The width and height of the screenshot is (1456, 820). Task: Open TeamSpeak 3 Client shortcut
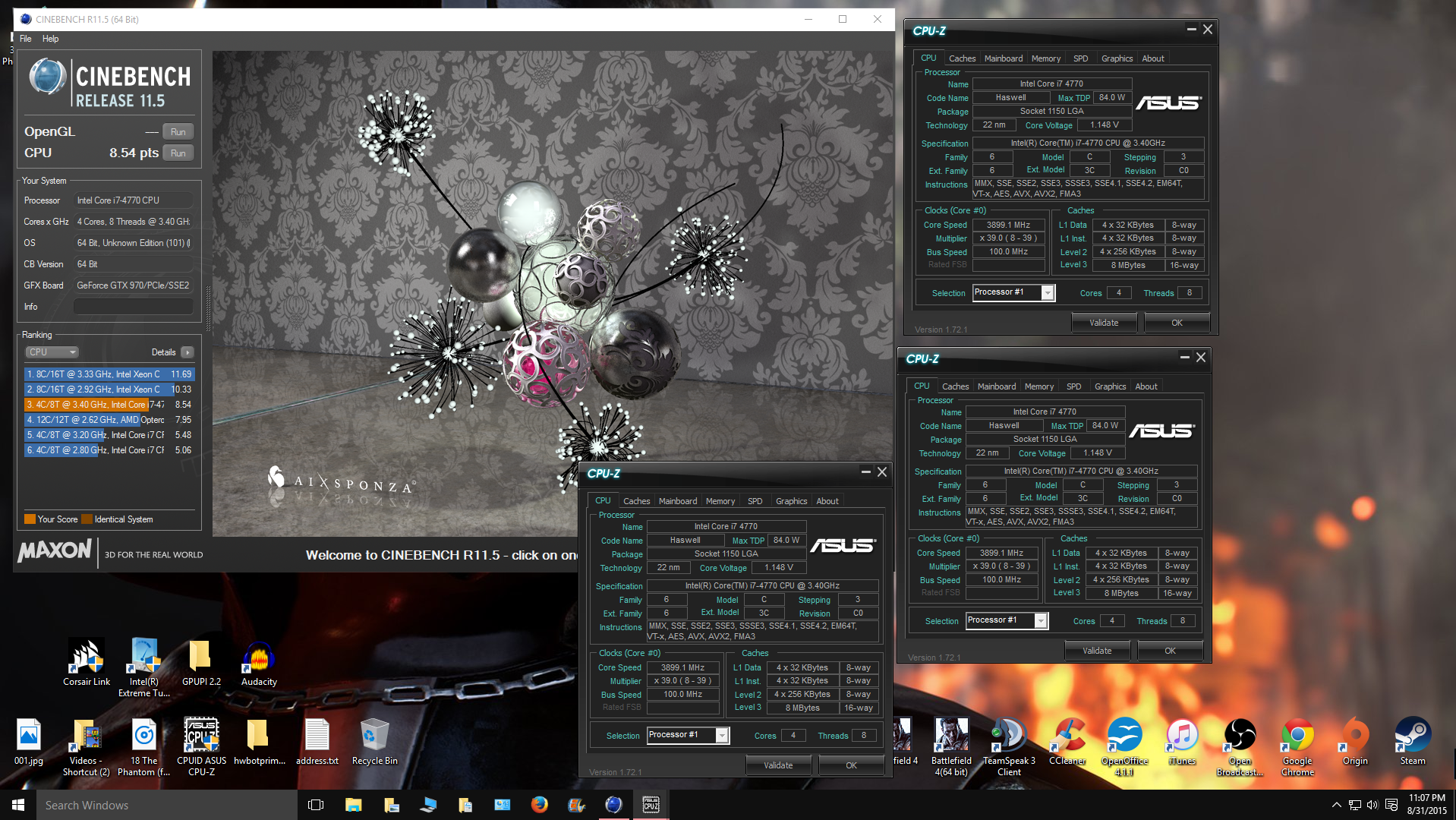tap(1009, 747)
